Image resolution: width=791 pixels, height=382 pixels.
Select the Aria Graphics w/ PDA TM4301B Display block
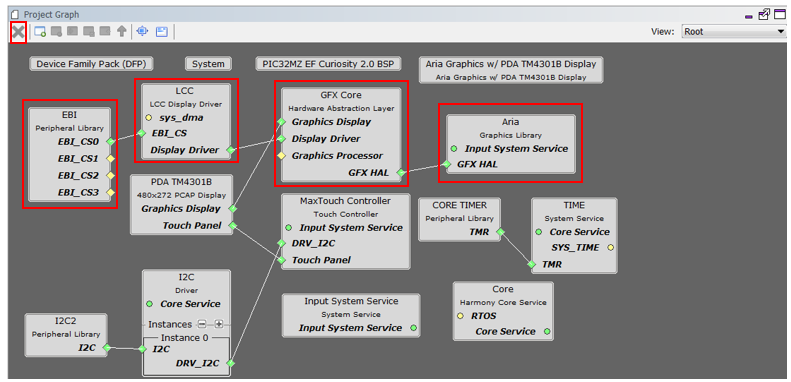click(x=511, y=70)
